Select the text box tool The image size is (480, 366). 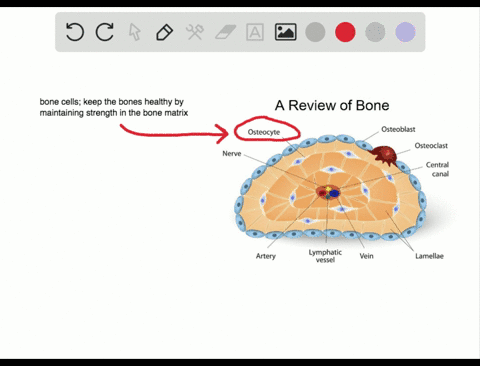(255, 32)
